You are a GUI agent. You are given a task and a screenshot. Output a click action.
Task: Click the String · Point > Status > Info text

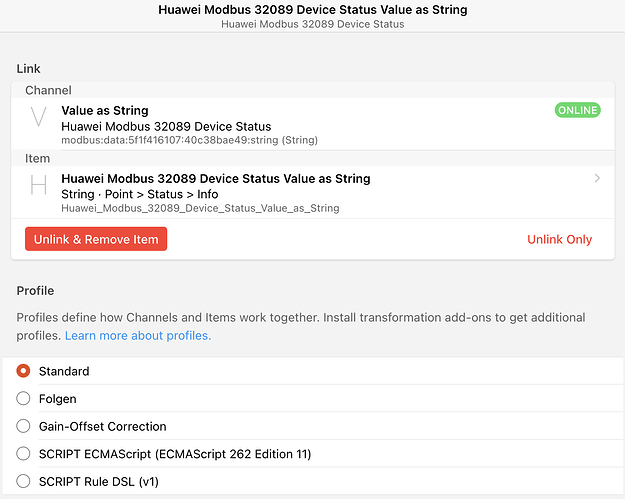(x=140, y=194)
